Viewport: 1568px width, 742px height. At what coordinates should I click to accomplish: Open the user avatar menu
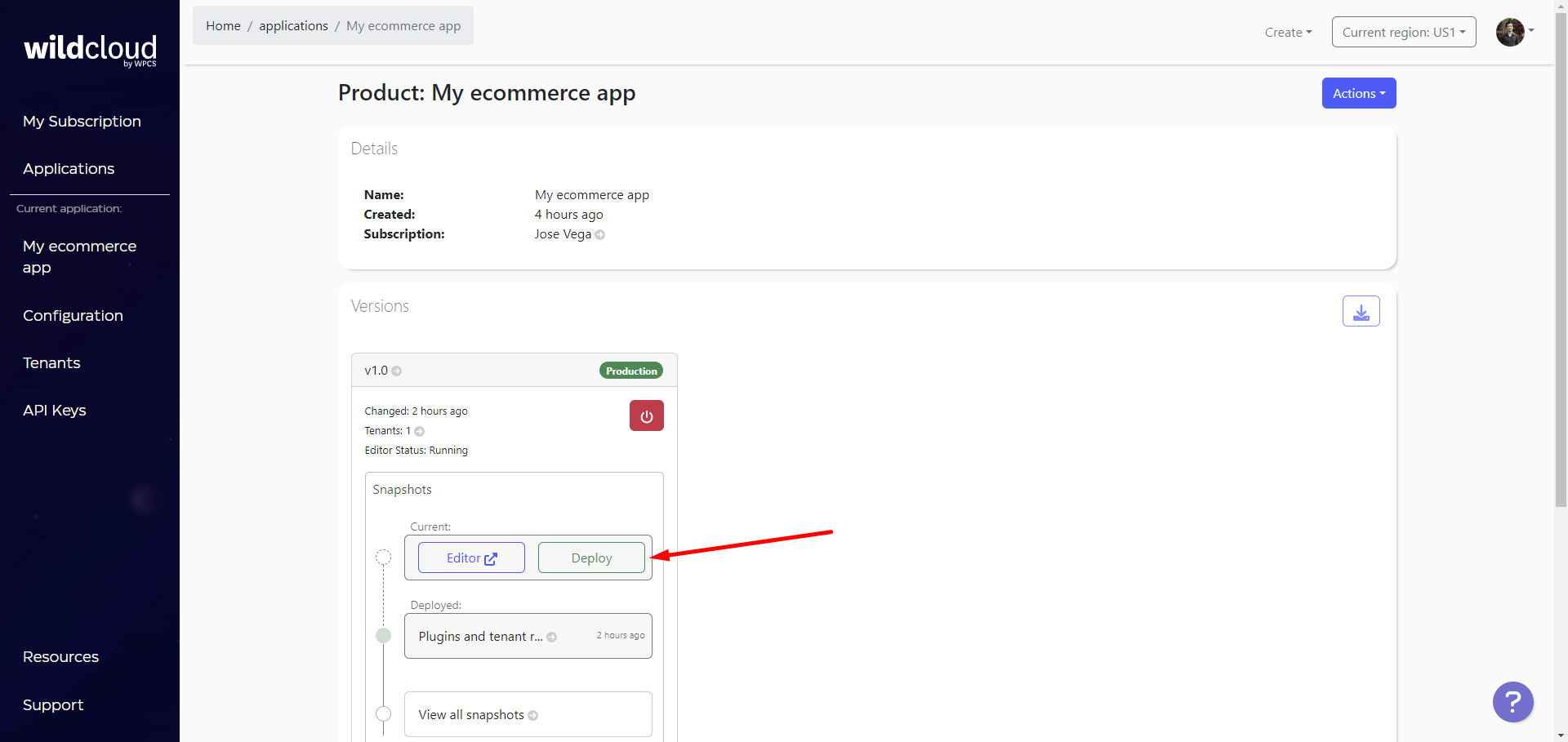tap(1514, 32)
